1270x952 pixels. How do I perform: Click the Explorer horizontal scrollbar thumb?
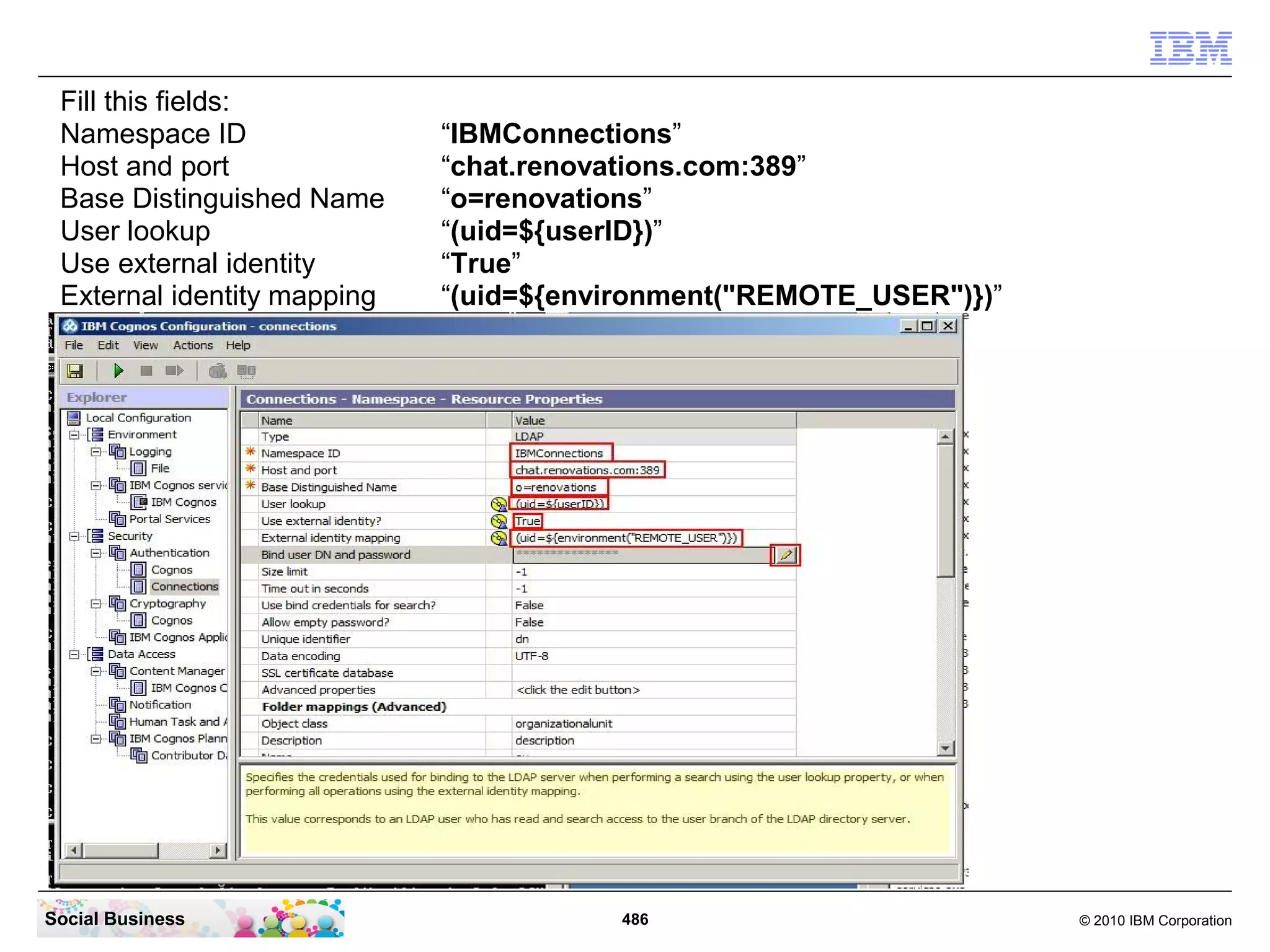(121, 850)
